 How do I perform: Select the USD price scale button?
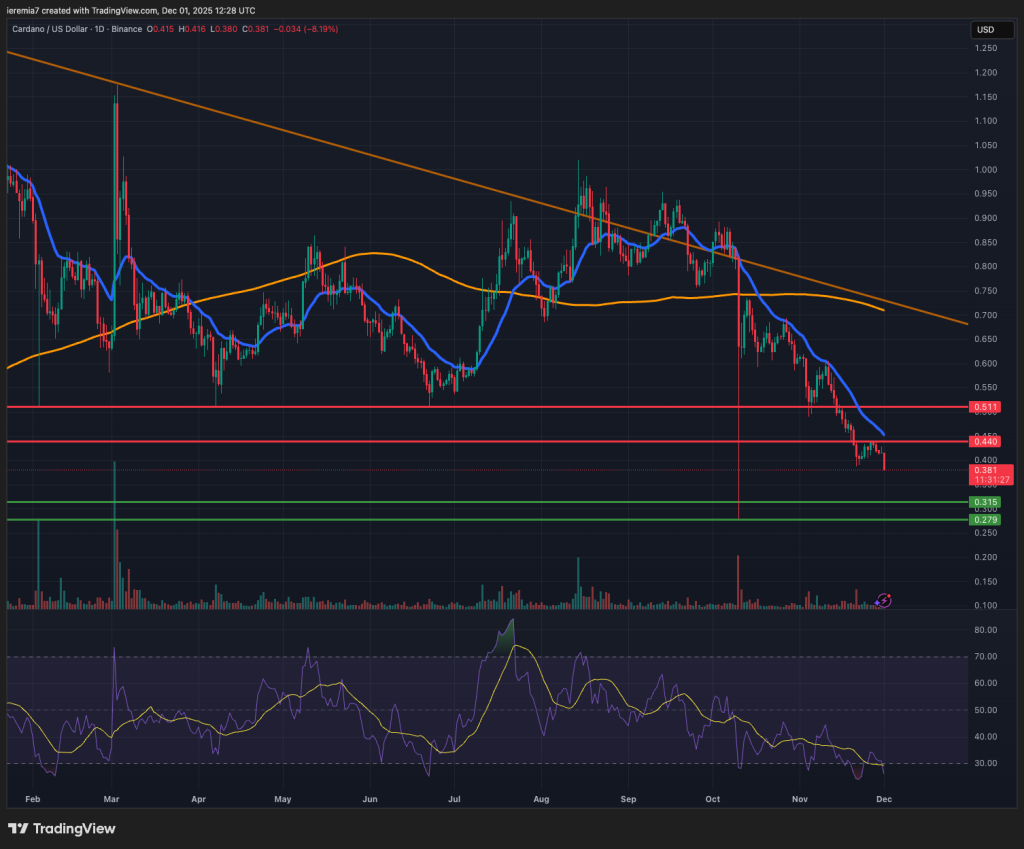991,30
